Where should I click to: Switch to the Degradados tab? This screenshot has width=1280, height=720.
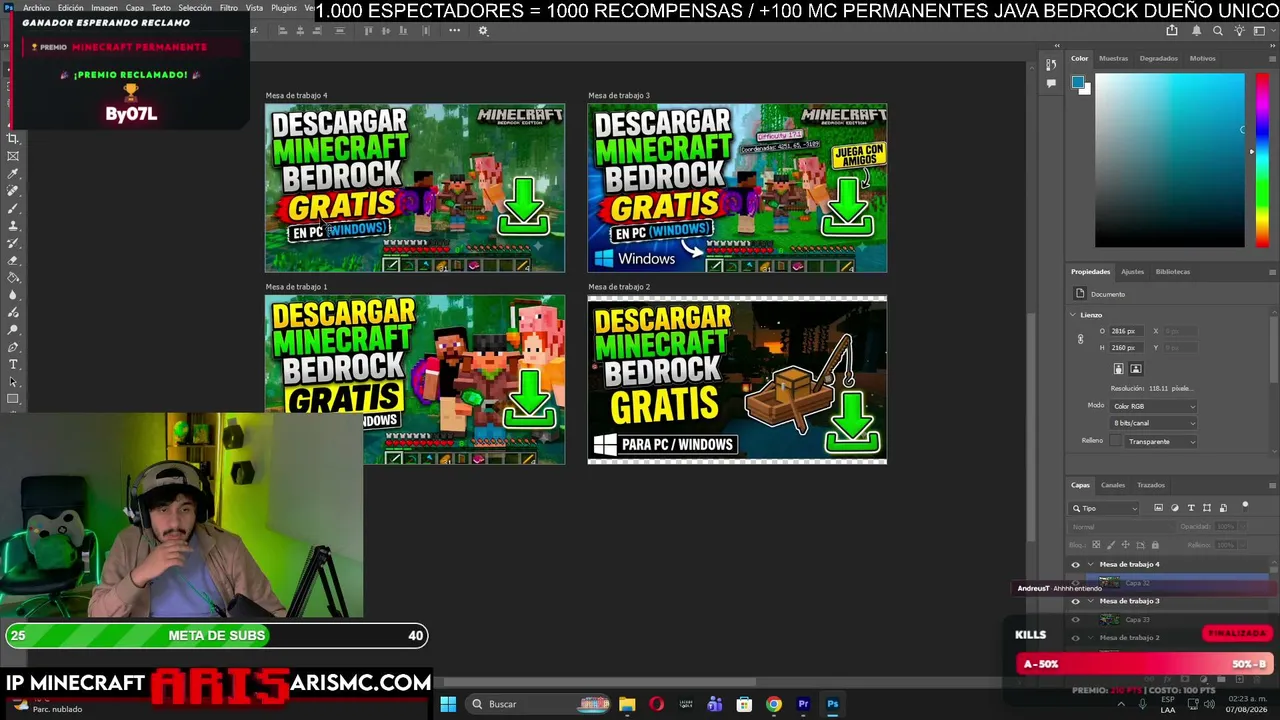[1159, 58]
